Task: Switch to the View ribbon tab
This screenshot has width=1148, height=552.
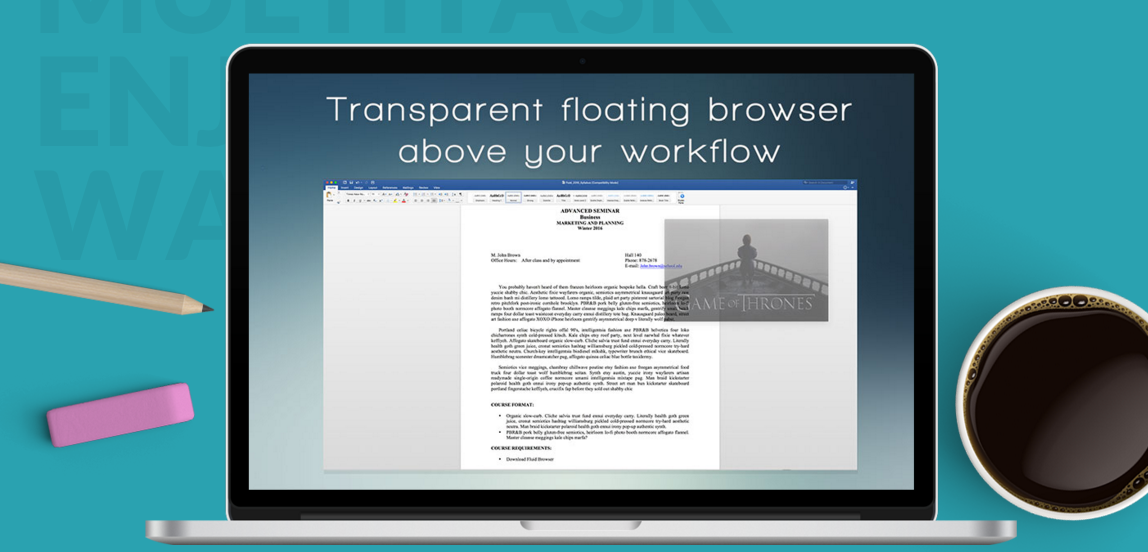Action: [436, 188]
